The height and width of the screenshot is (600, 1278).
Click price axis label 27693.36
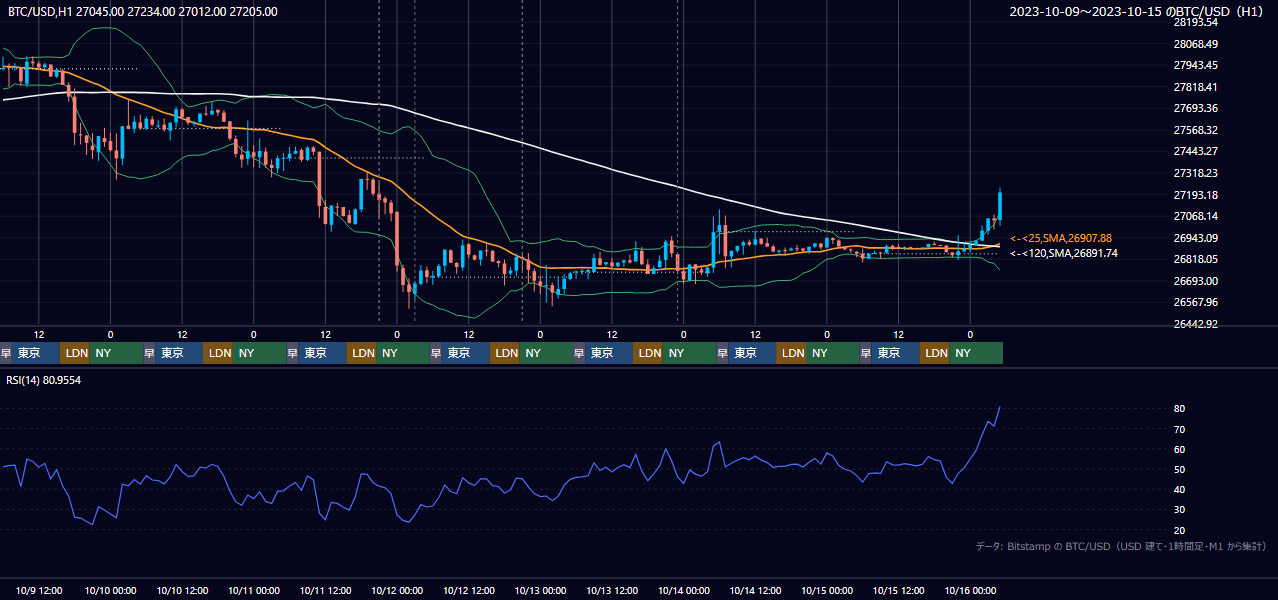coord(1195,108)
